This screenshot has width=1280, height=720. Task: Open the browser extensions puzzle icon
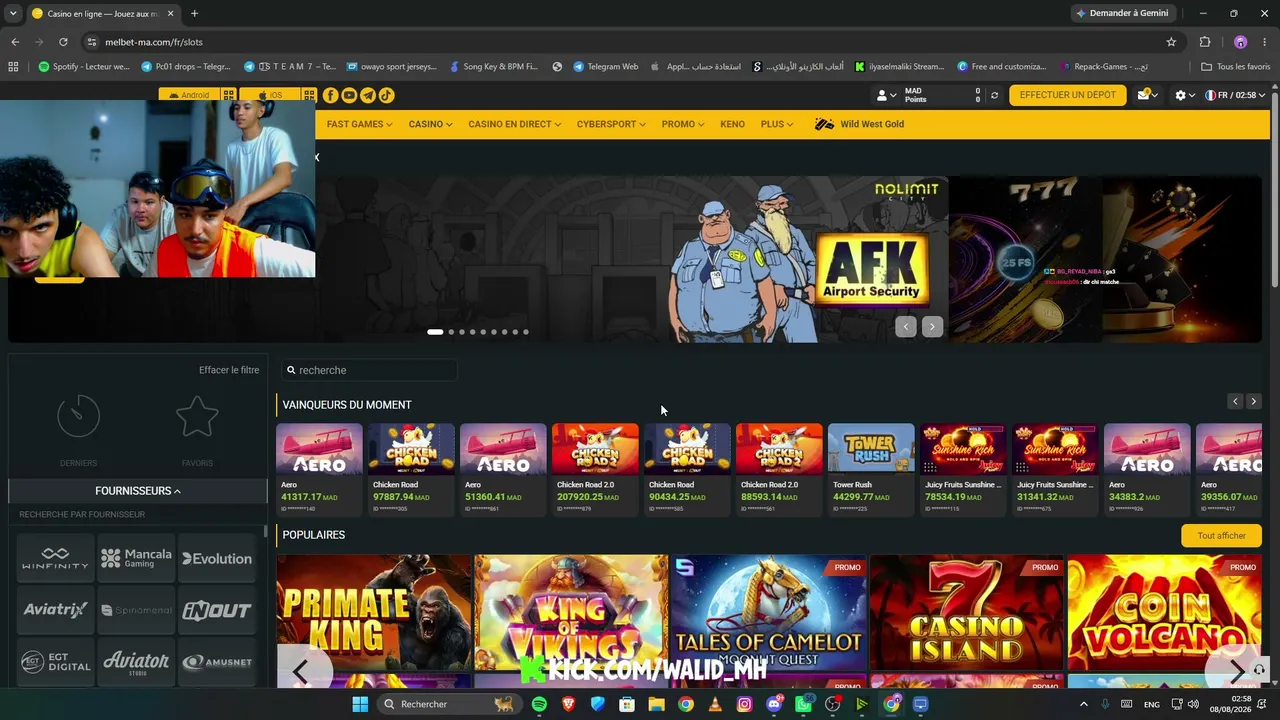[x=1205, y=42]
